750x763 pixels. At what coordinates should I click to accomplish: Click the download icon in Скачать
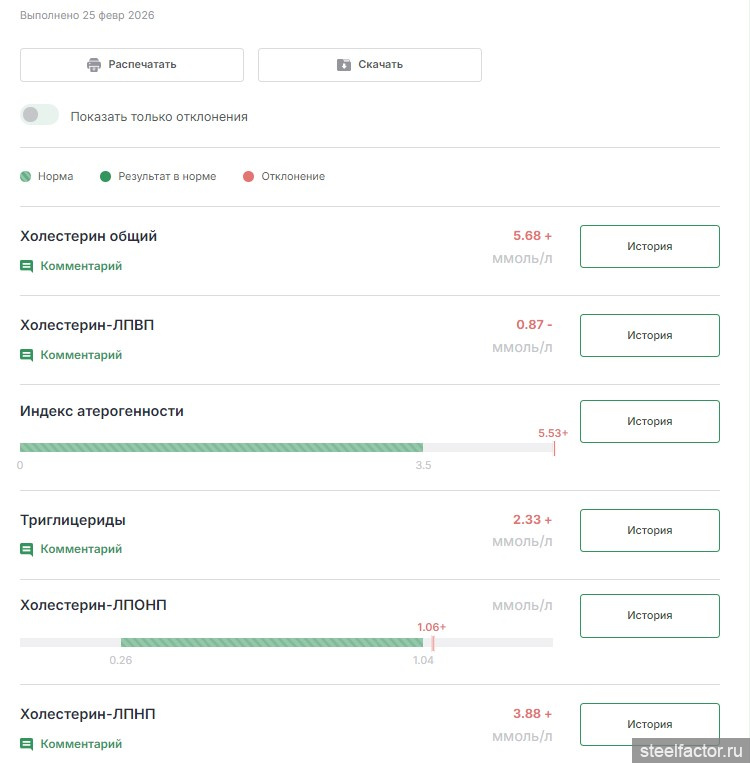pyautogui.click(x=344, y=65)
